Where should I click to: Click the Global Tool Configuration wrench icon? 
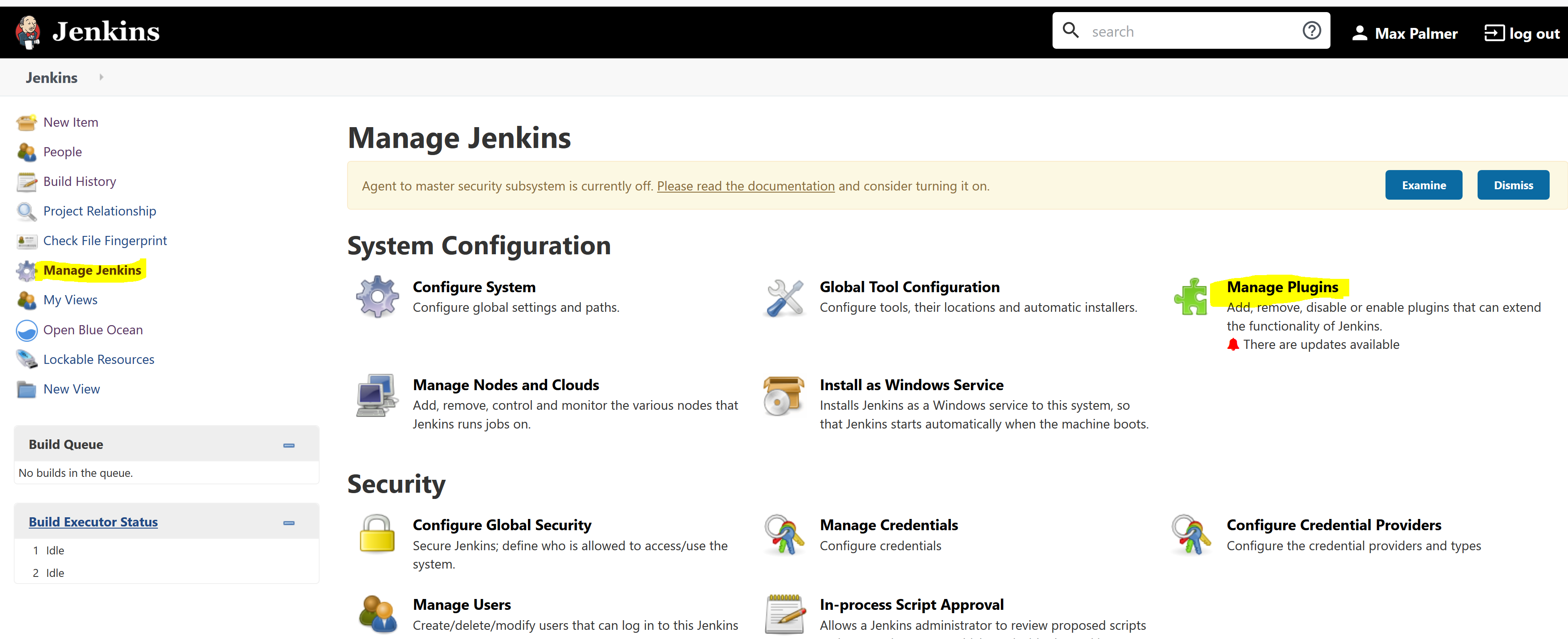784,297
